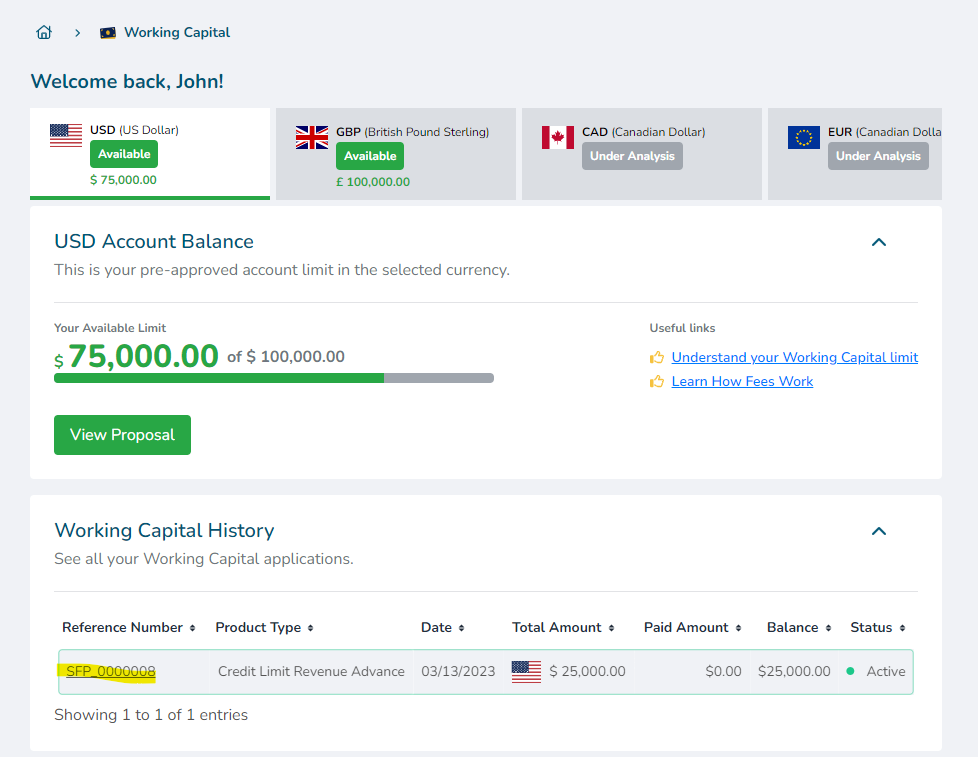Open Learn How Fees Work link

tap(742, 381)
